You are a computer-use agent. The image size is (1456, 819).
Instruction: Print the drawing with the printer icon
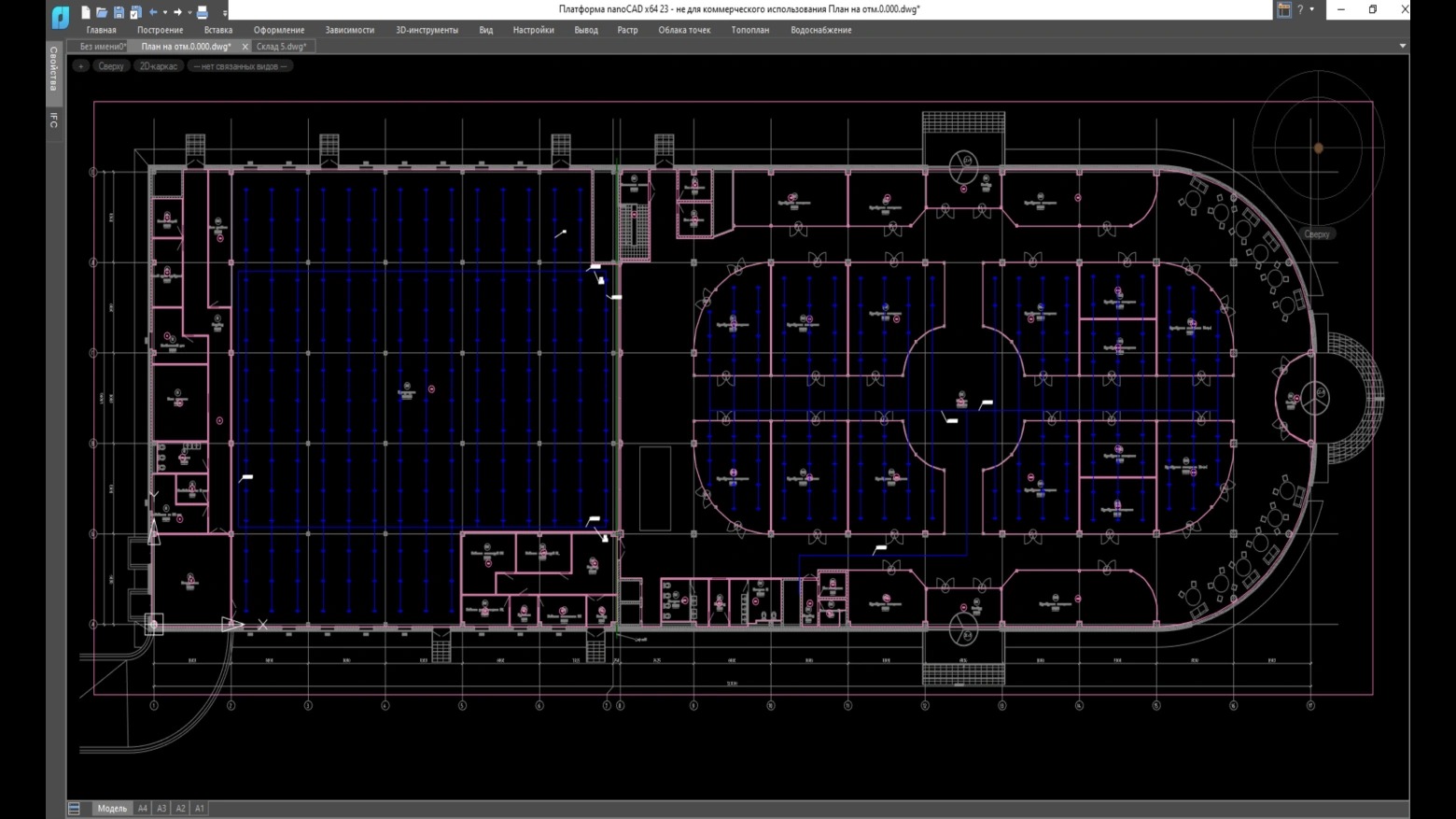coord(202,12)
